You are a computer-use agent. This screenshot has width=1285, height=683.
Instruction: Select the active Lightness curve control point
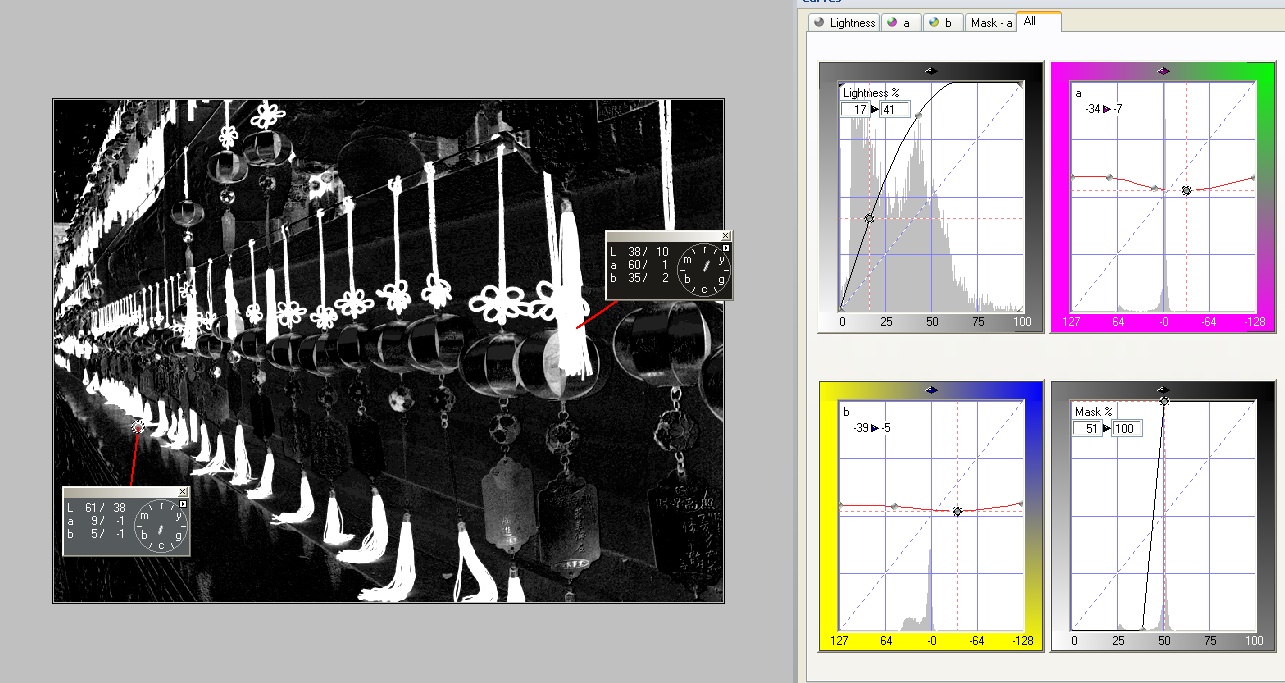(869, 218)
